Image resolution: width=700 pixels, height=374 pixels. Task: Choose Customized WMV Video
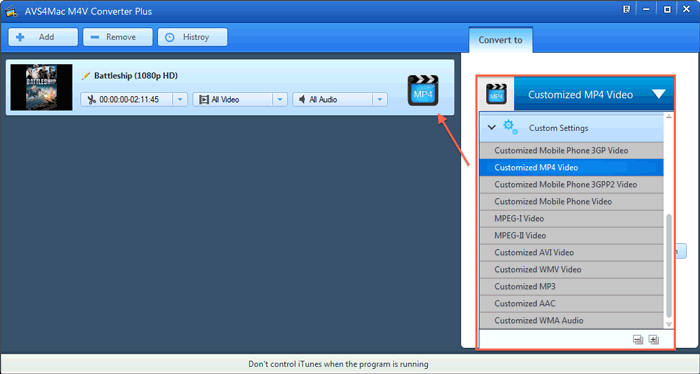point(571,269)
